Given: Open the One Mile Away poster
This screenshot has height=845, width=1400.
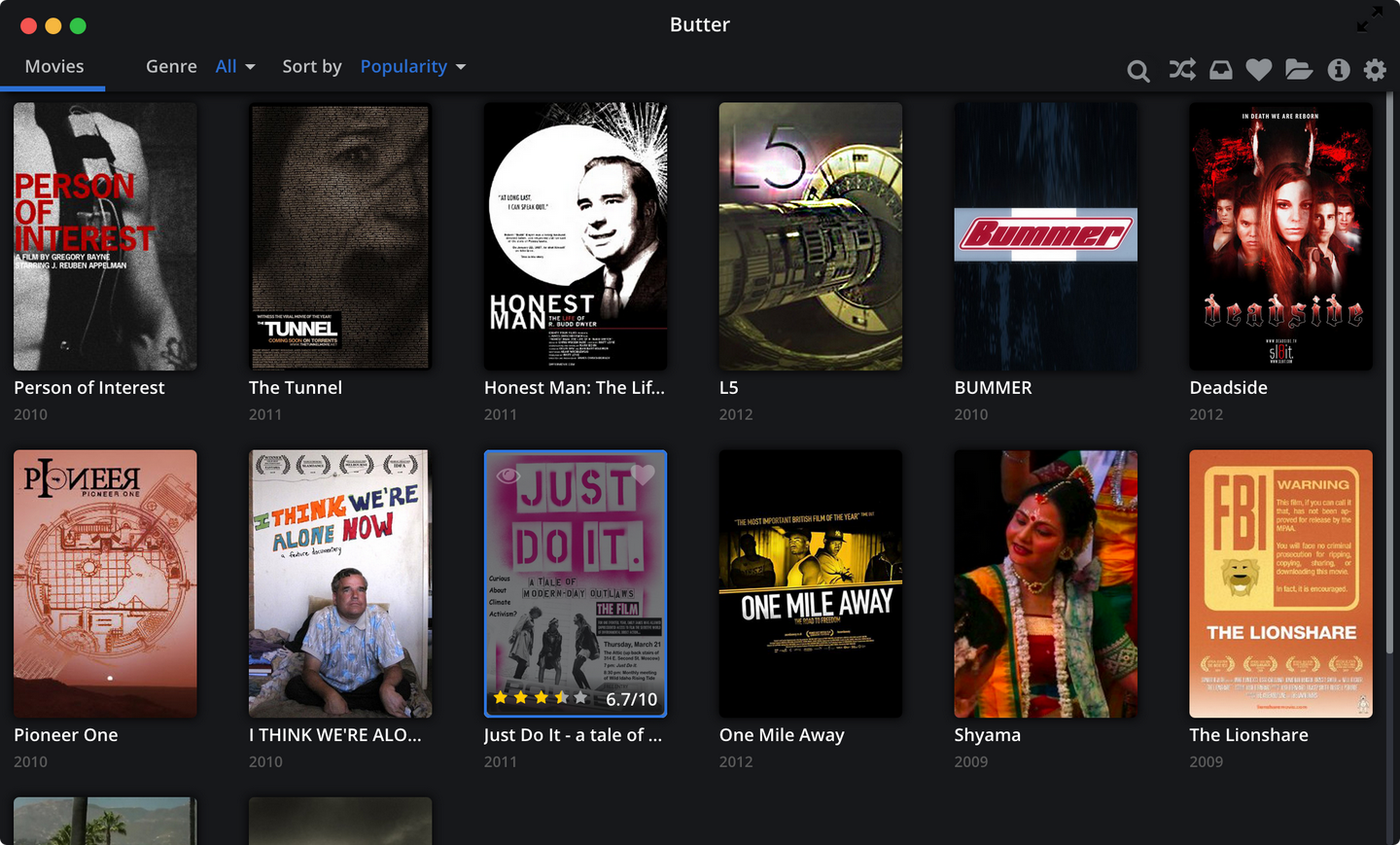Looking at the screenshot, I should [x=810, y=583].
